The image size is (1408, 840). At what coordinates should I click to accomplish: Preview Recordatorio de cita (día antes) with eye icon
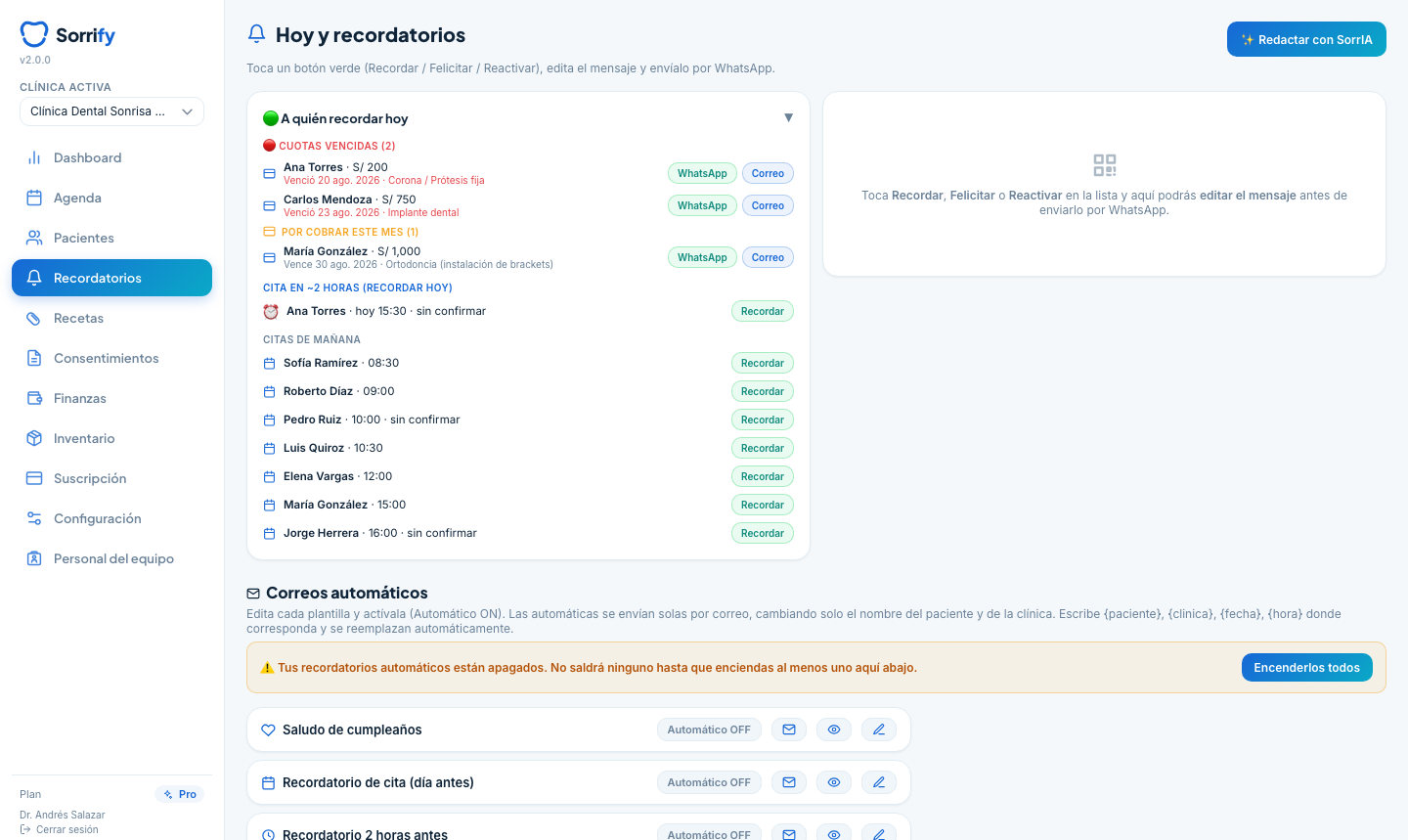834,782
